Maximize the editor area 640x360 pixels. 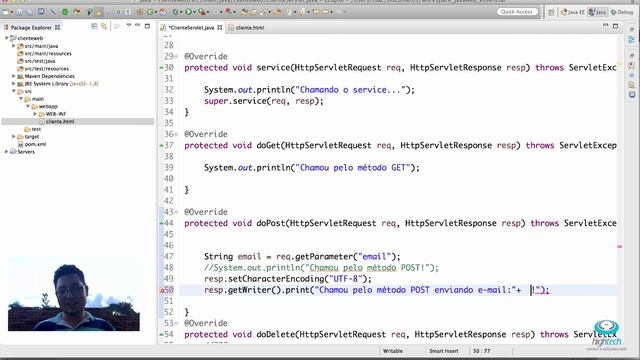point(616,26)
